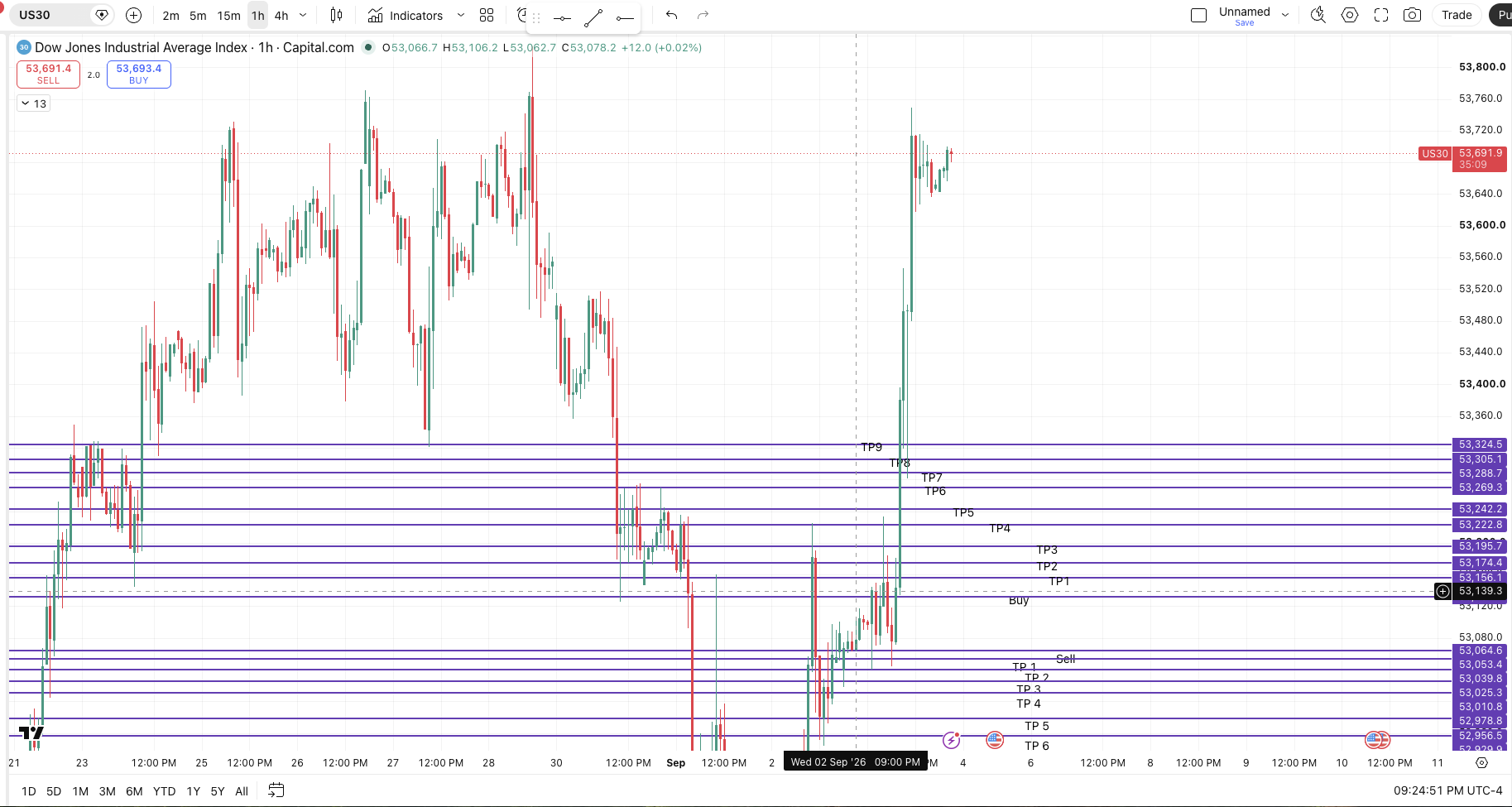Grab the floating drawing toolbar handle

click(x=536, y=17)
